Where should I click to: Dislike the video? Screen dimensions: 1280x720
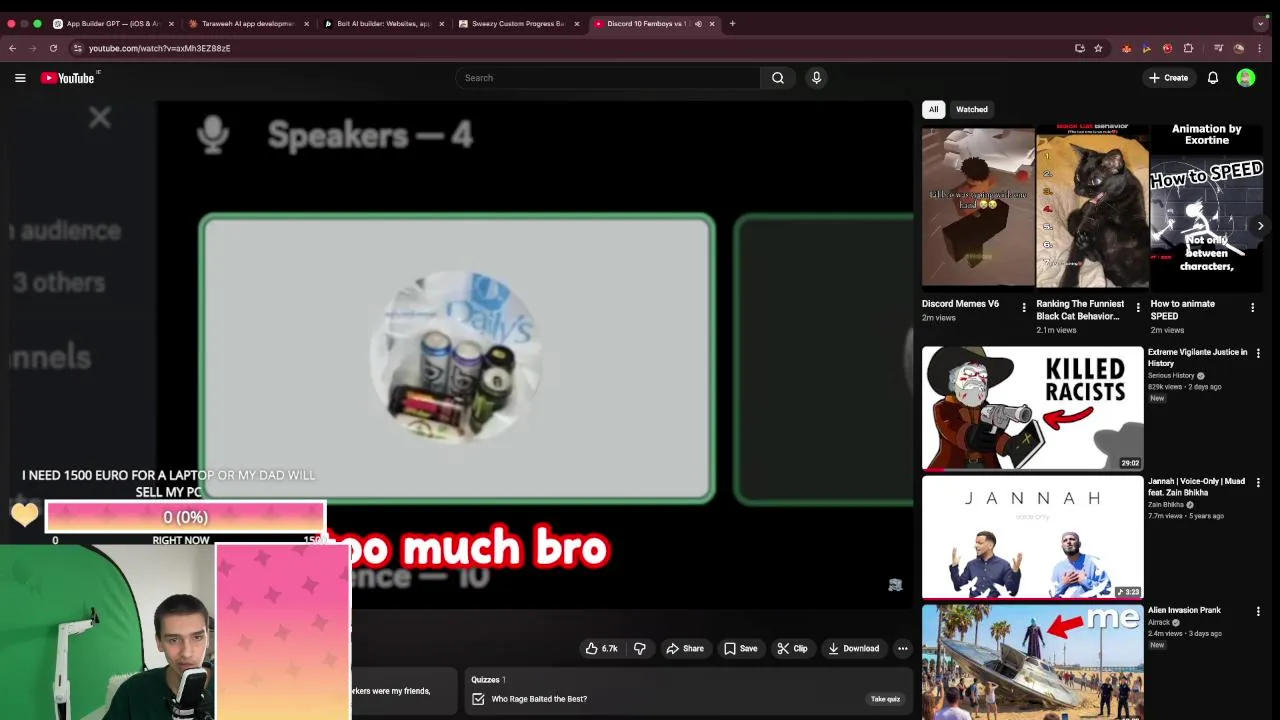[640, 648]
